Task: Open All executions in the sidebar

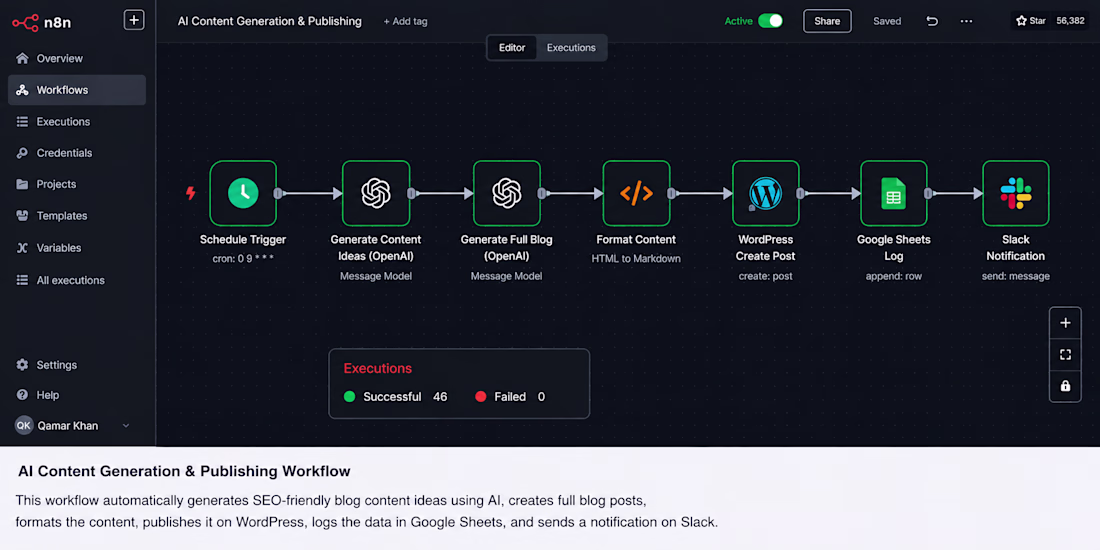Action: (x=77, y=280)
